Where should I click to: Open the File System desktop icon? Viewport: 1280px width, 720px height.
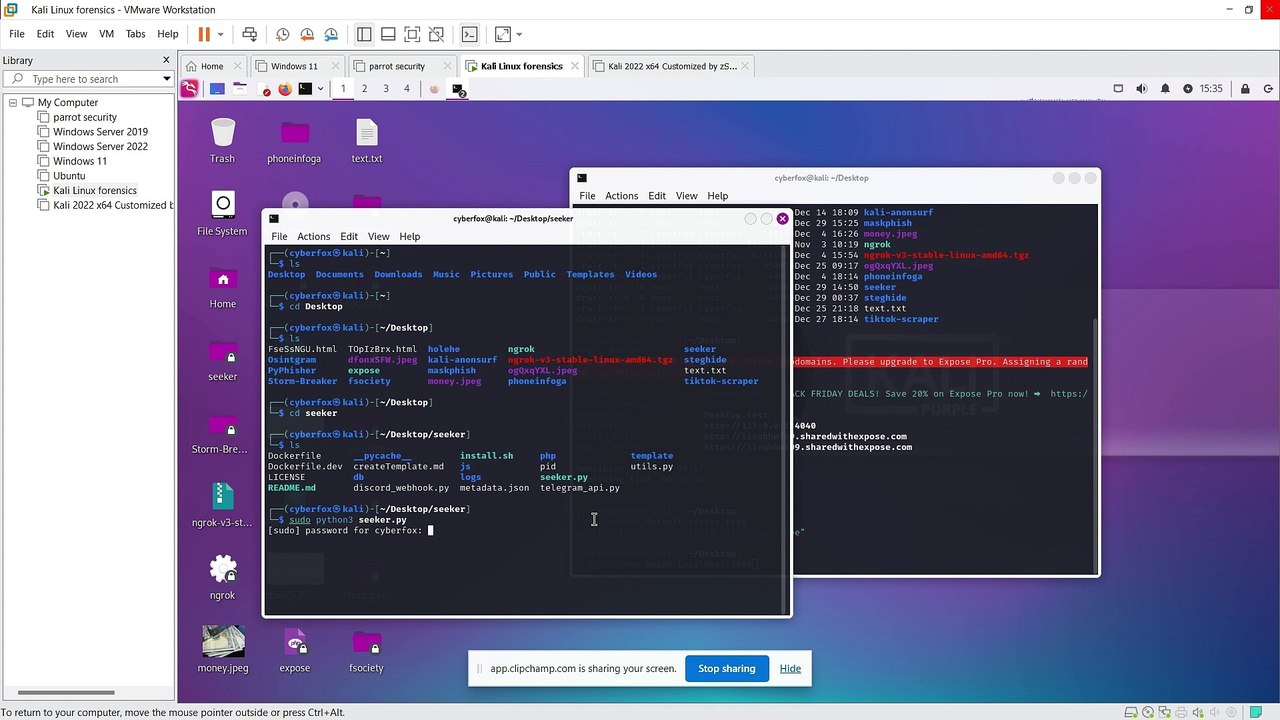tap(222, 214)
